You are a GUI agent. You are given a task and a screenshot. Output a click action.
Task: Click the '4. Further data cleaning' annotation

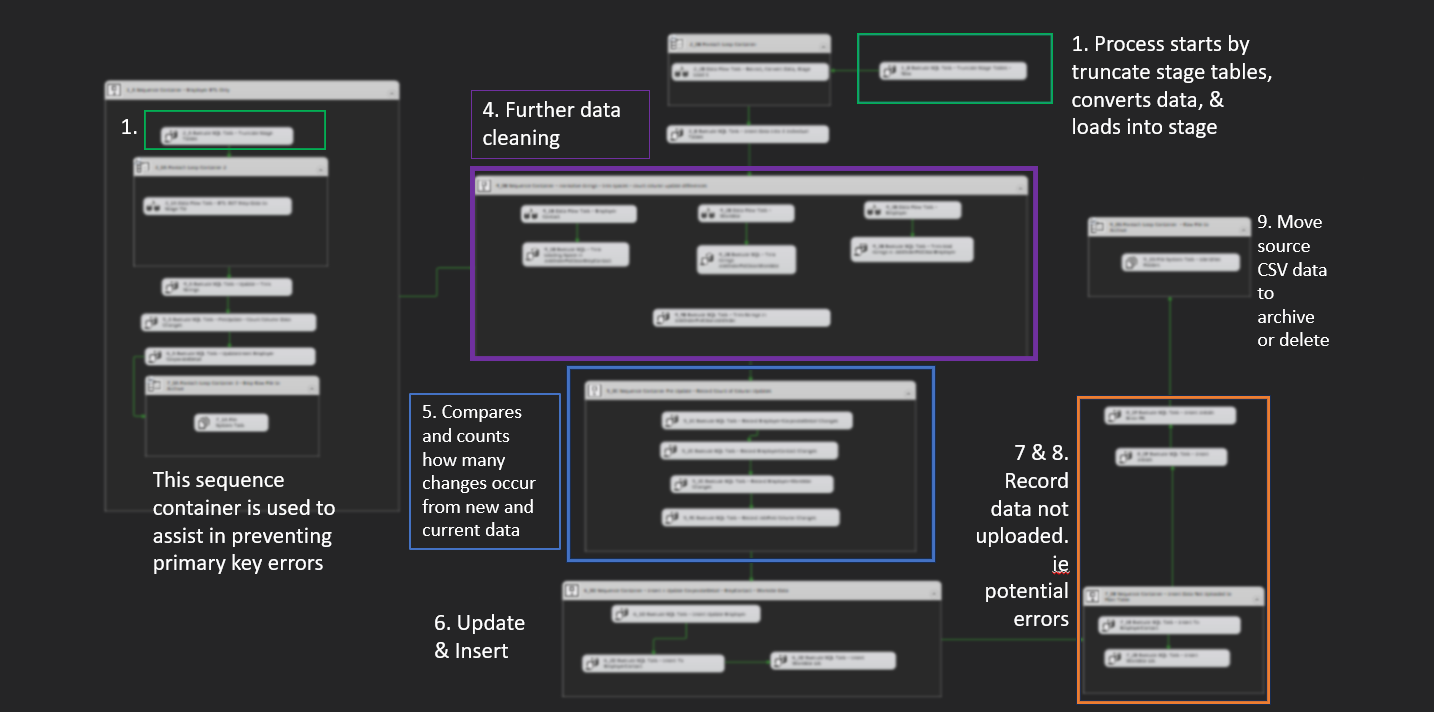[560, 124]
